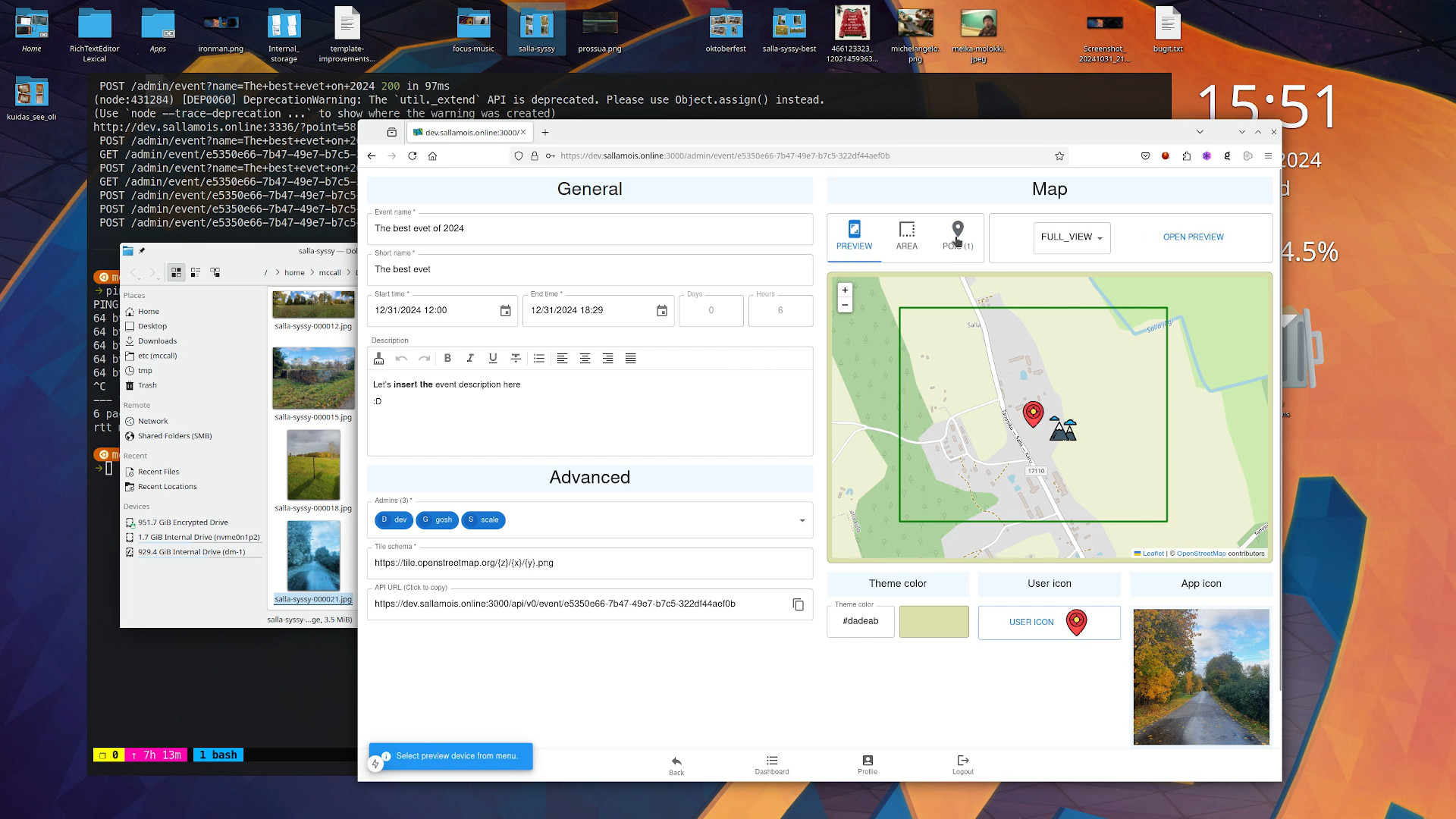Screen dimensions: 1456x819
Task: Switch to the AREA map tab
Action: click(x=906, y=237)
